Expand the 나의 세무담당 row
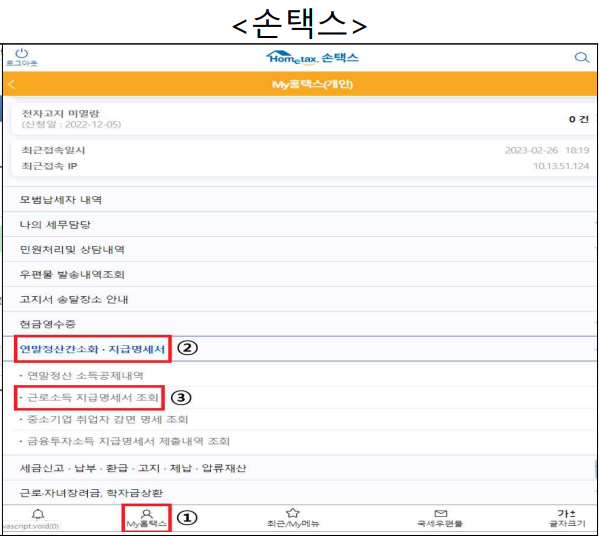This screenshot has height=537, width=601. [300, 225]
